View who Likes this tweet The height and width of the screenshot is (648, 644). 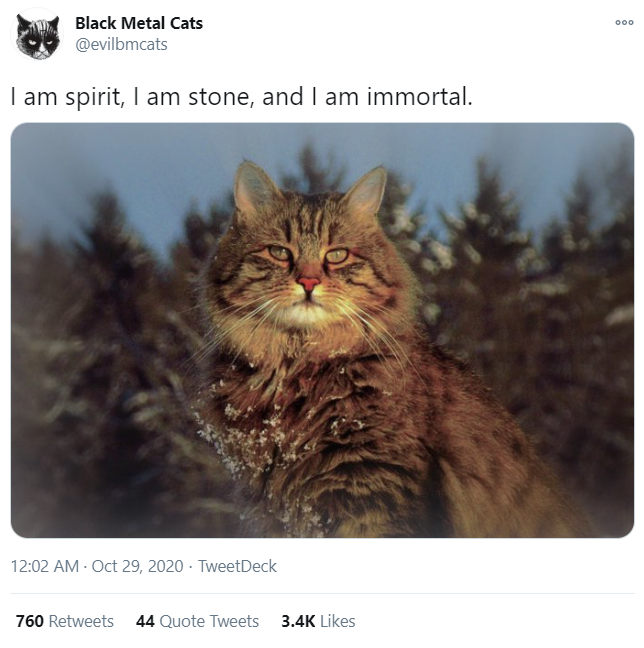coord(338,621)
